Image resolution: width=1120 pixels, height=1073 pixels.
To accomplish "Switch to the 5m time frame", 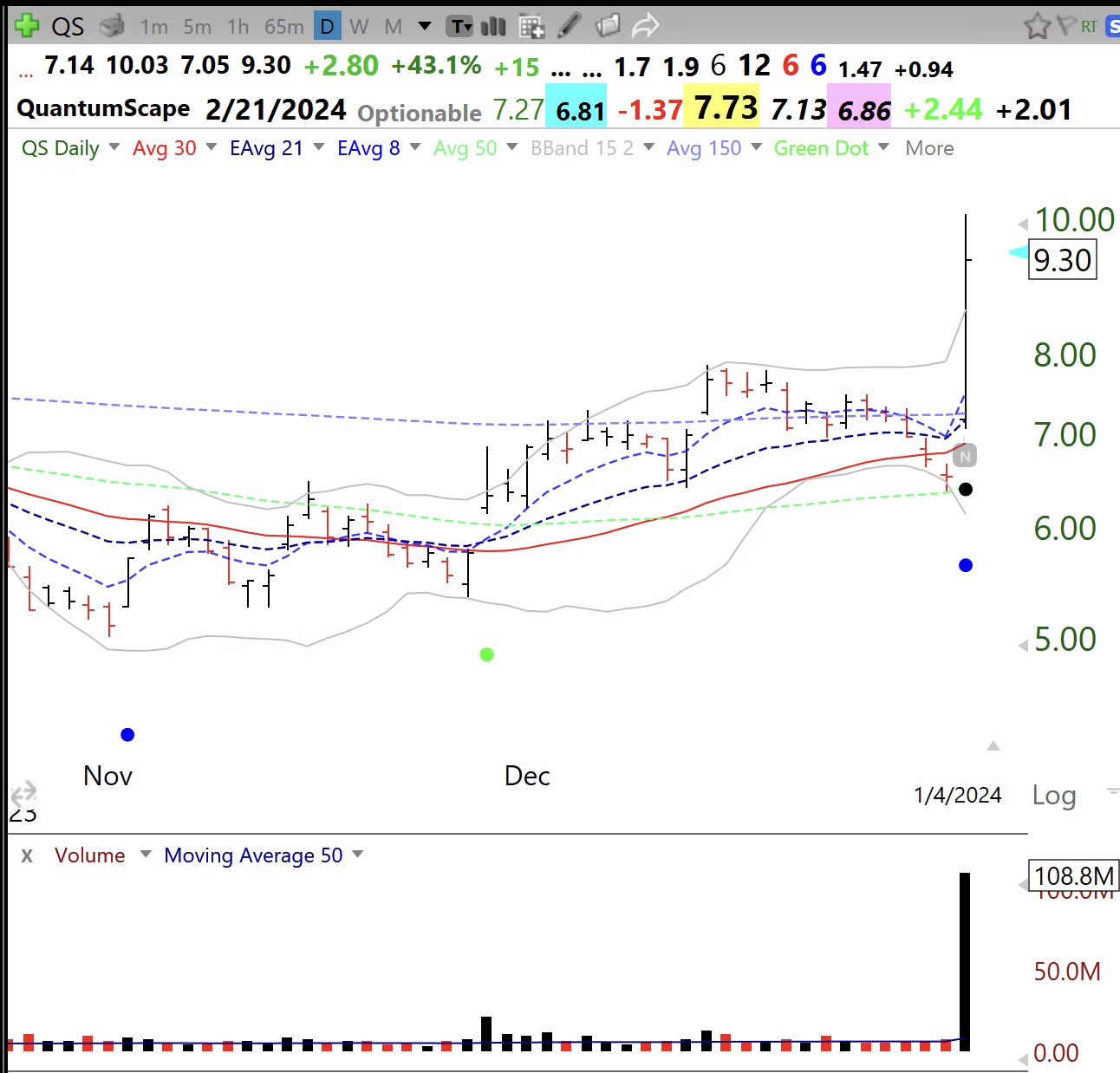I will coord(197,27).
